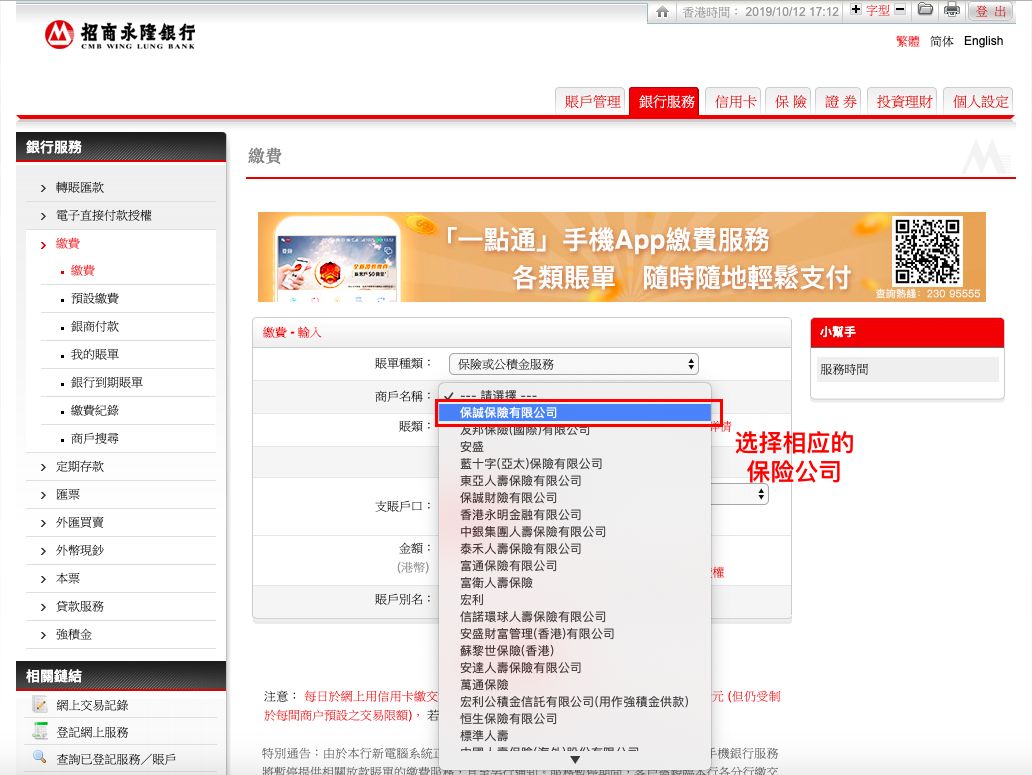The image size is (1032, 775).
Task: Choose 蘇黎世保險(香港) from merchant list
Action: (x=575, y=651)
